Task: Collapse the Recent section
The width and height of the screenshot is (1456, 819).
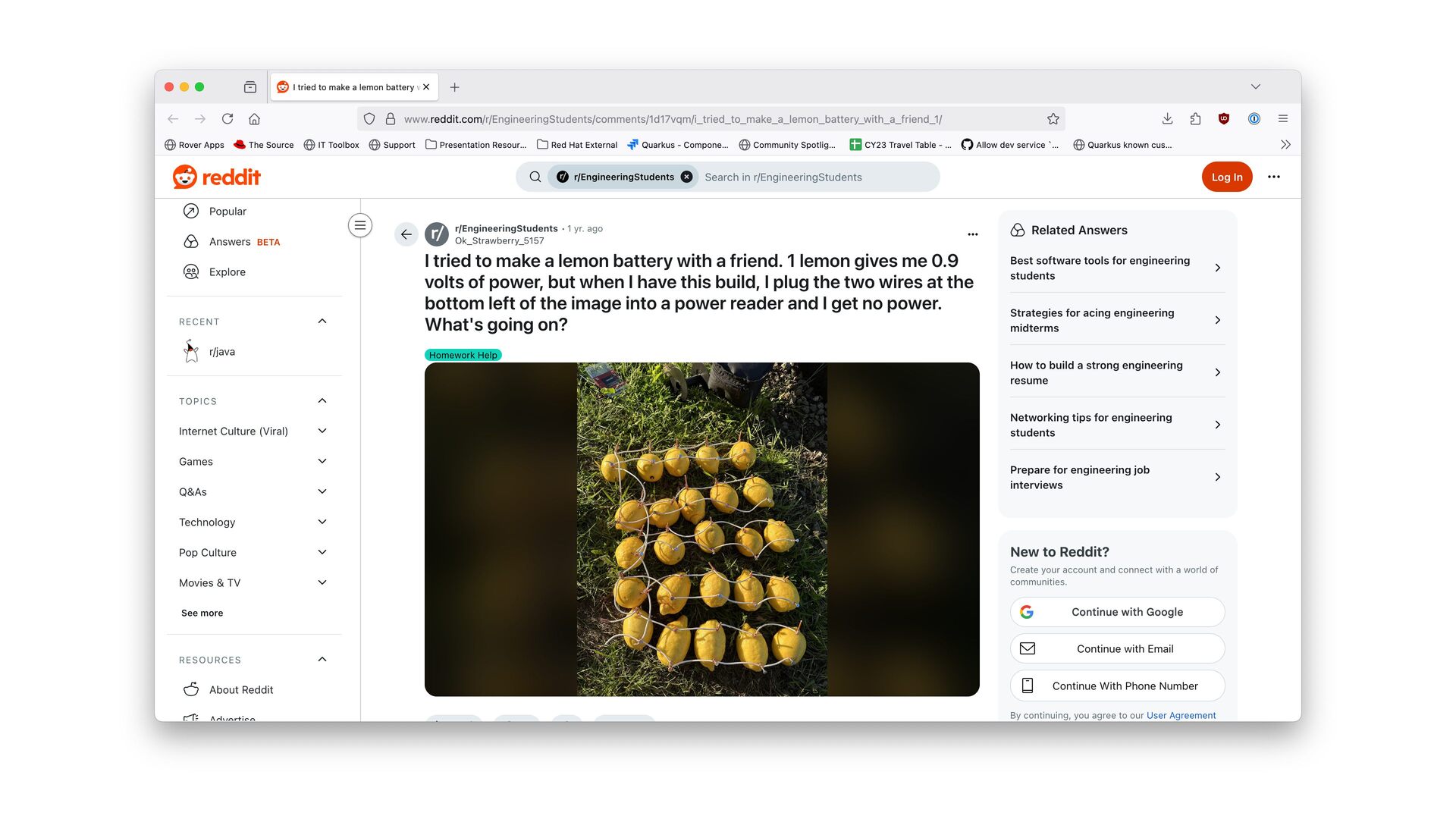Action: (x=322, y=322)
